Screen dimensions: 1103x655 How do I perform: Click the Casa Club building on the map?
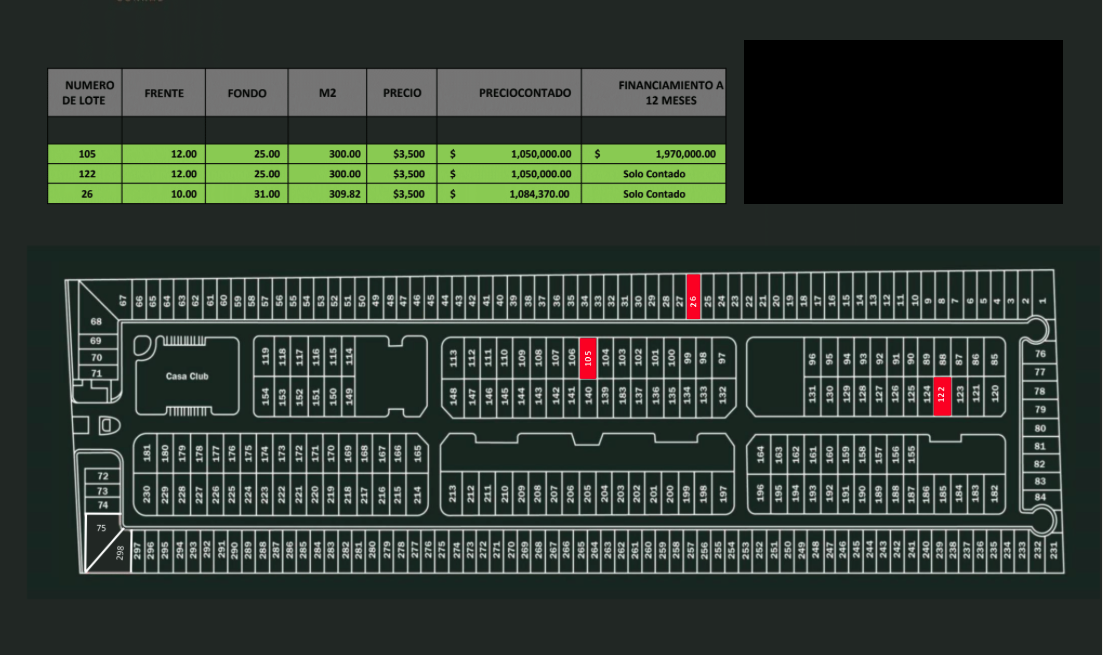click(187, 376)
